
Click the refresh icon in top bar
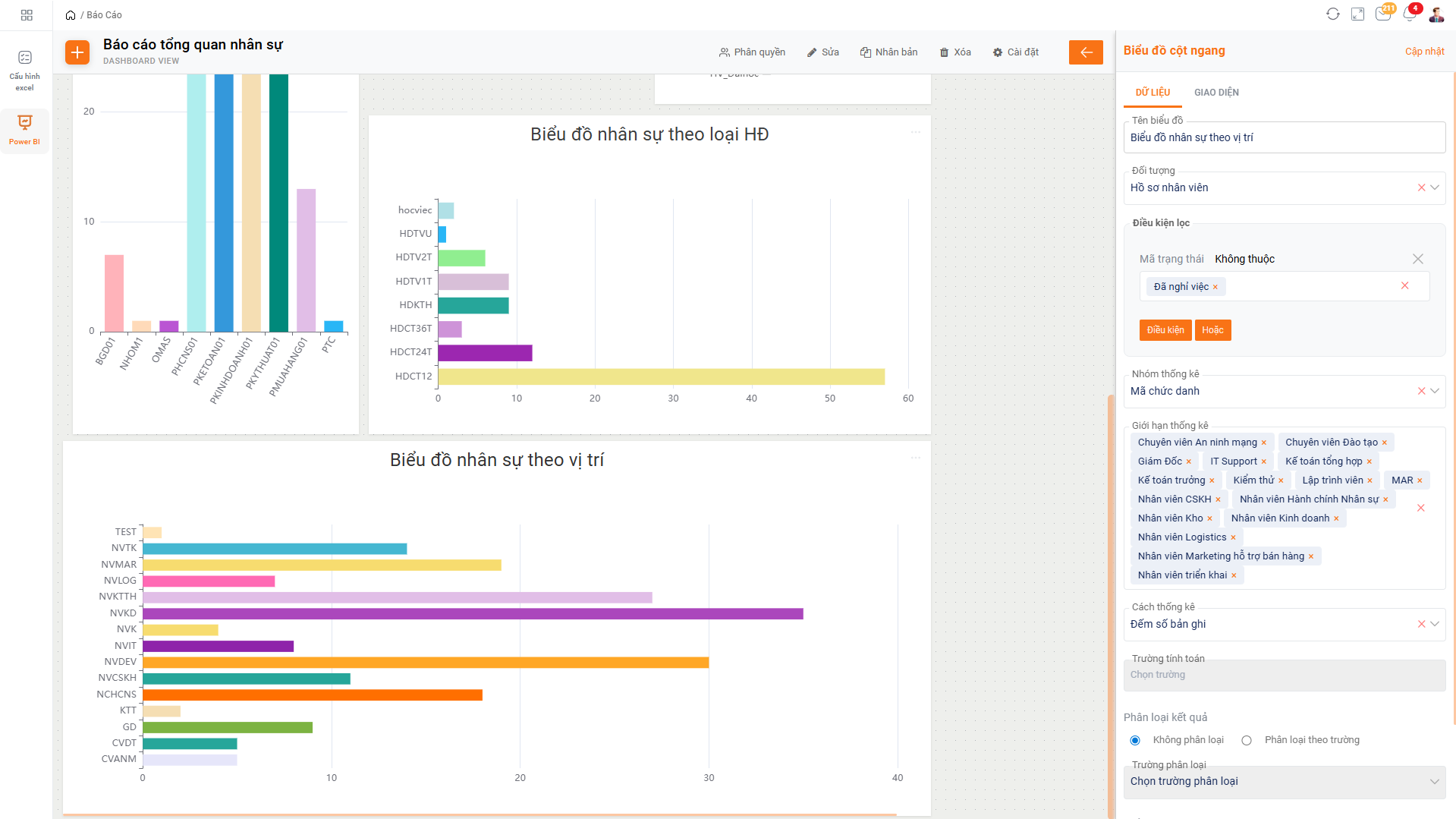[1332, 14]
